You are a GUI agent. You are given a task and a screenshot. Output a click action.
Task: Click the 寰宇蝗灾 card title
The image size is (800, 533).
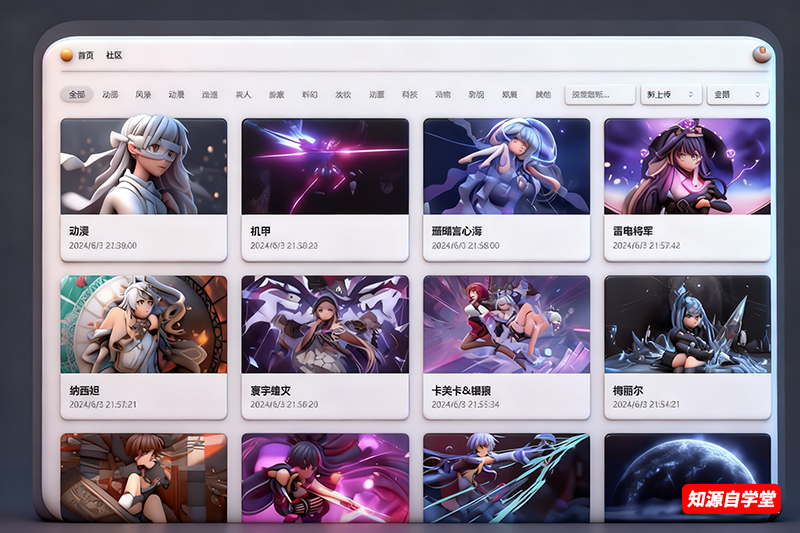270,390
